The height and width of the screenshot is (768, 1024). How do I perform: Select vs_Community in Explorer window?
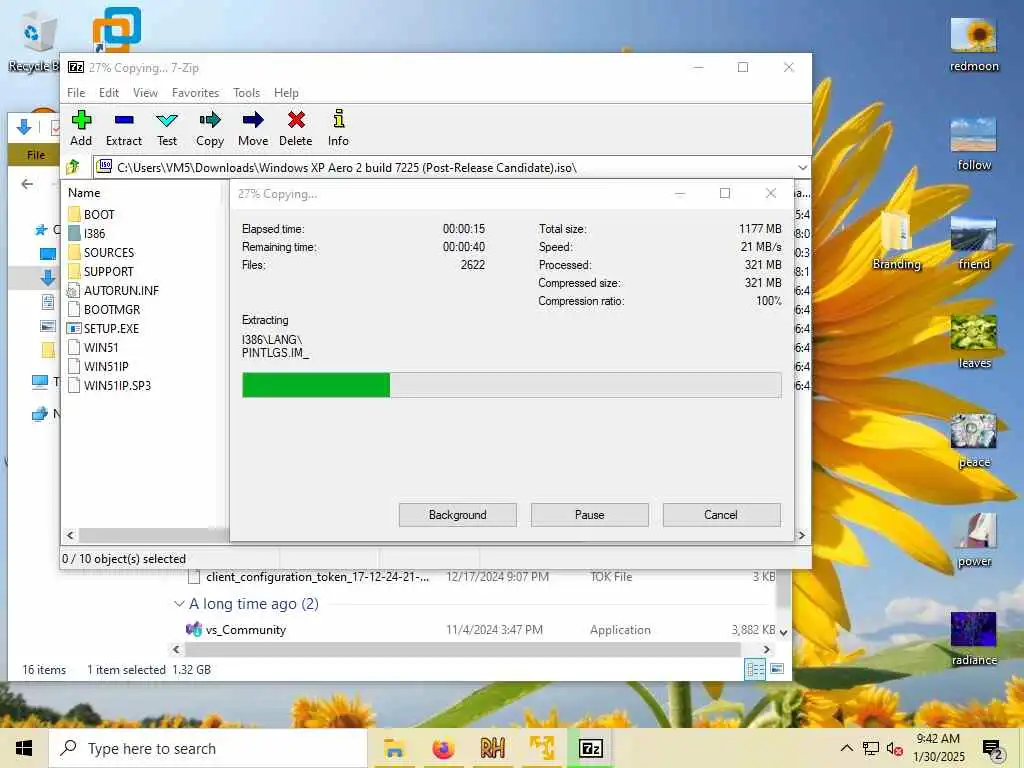tap(246, 630)
